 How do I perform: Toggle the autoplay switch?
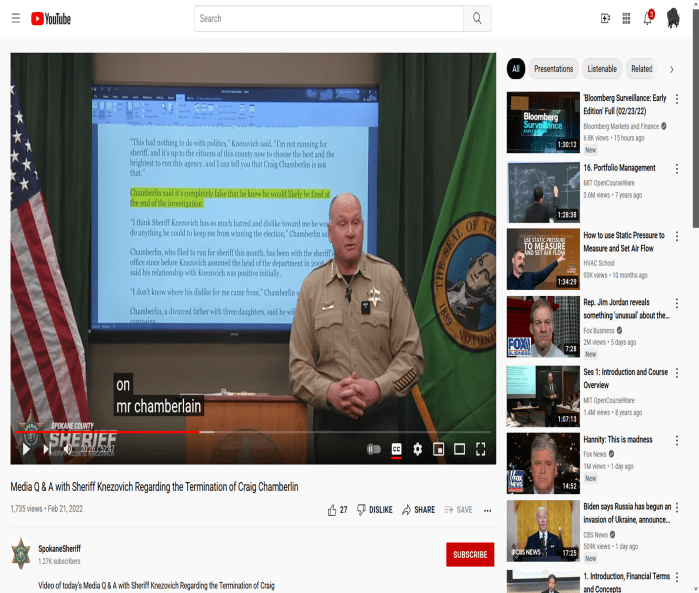374,449
